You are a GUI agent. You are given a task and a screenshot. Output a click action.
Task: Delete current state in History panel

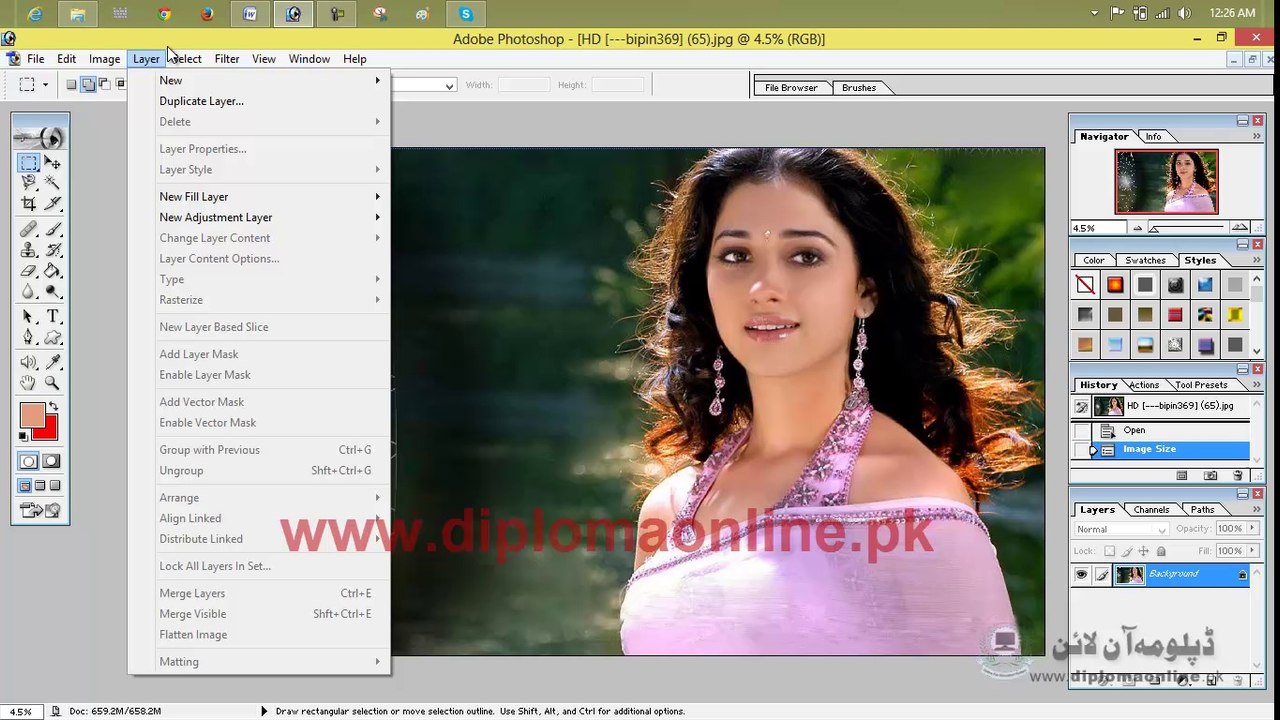pyautogui.click(x=1238, y=476)
